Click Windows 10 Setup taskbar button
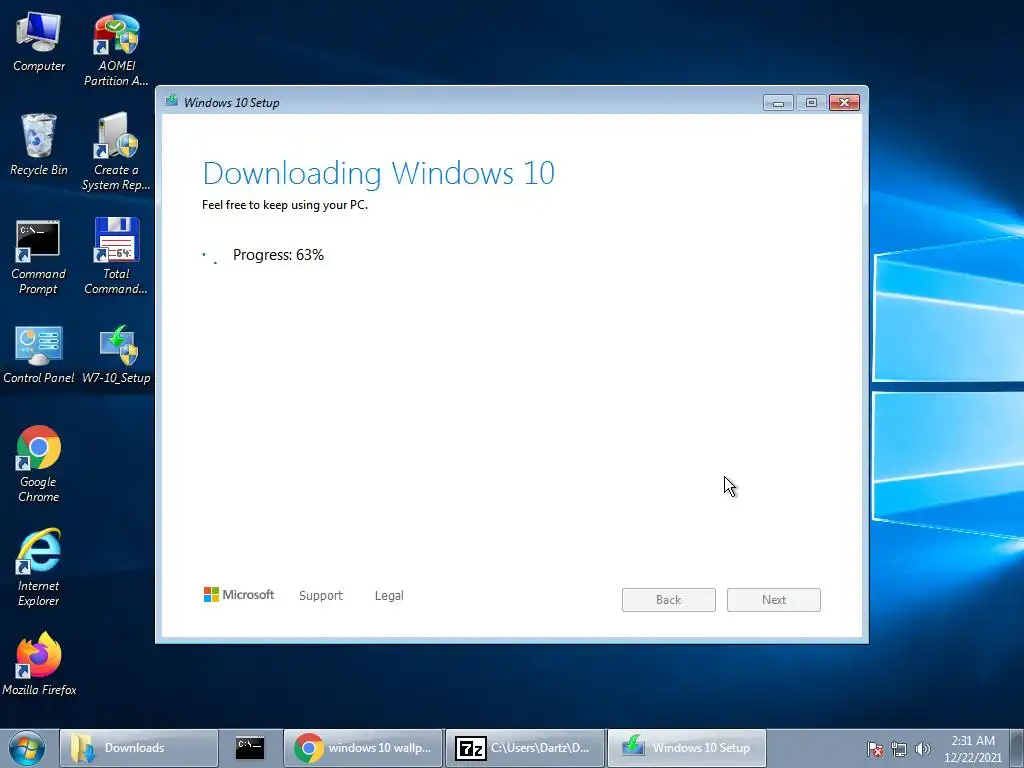The width and height of the screenshot is (1024, 768). tap(687, 748)
